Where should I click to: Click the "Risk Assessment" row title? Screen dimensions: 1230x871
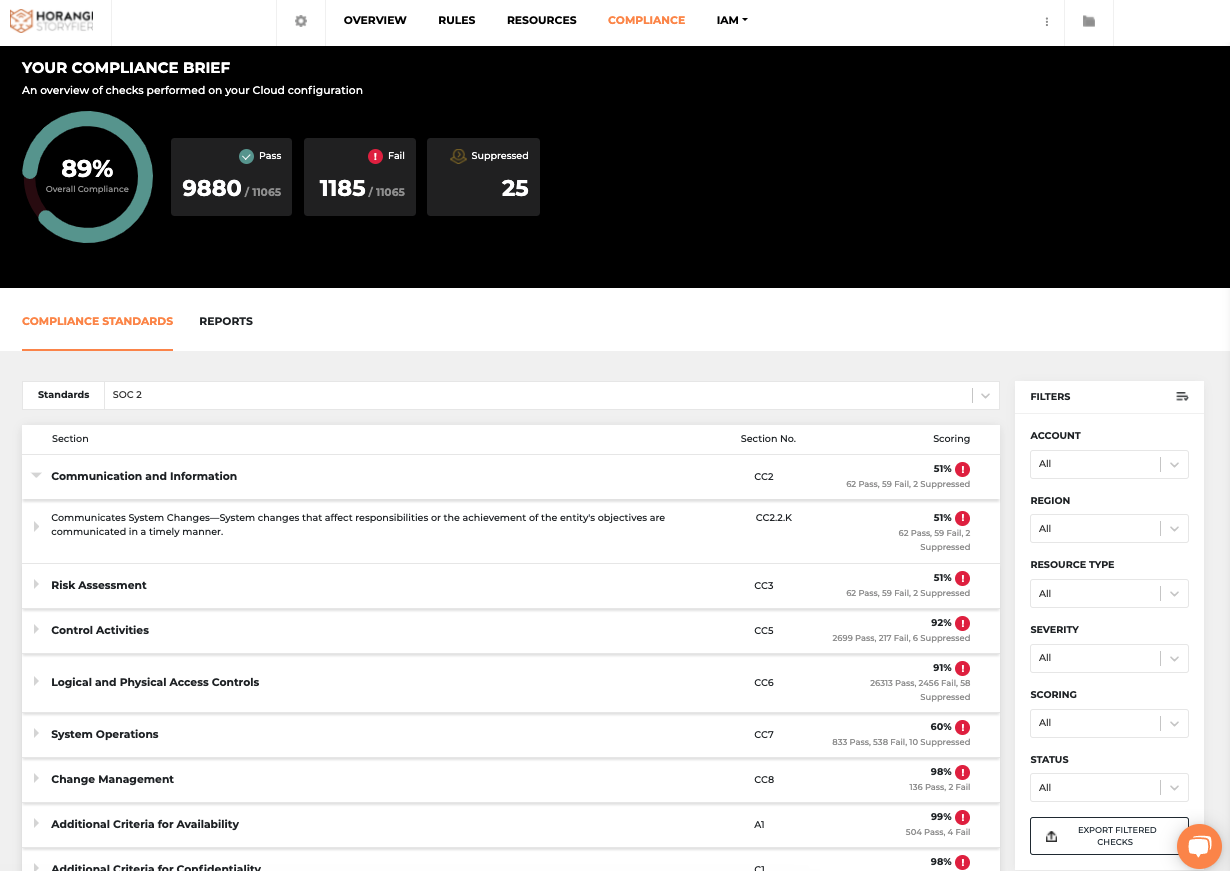99,585
